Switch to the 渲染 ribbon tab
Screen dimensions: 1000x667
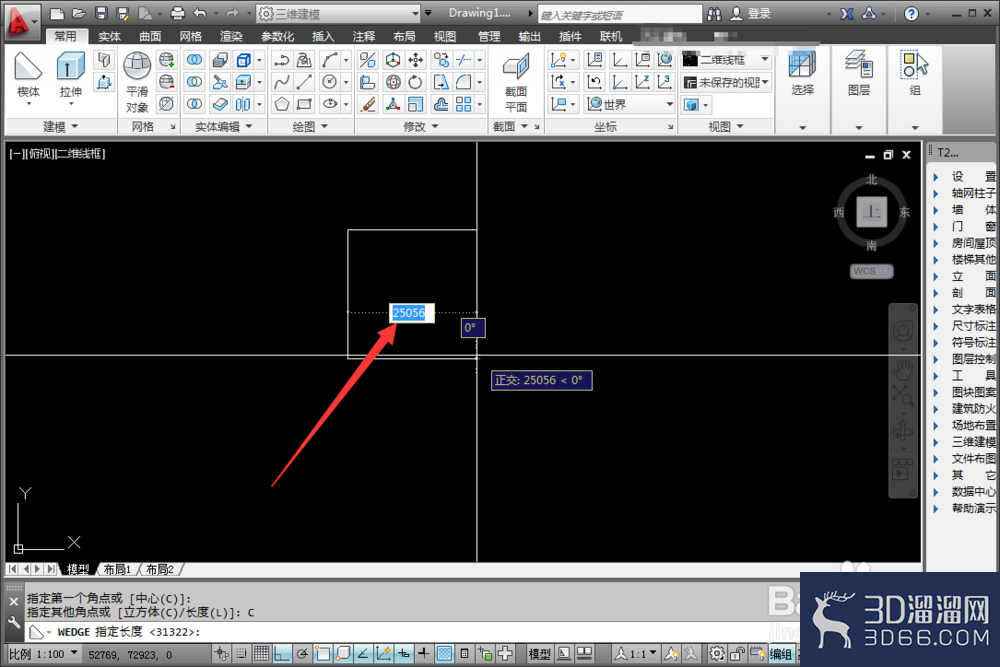[231, 37]
